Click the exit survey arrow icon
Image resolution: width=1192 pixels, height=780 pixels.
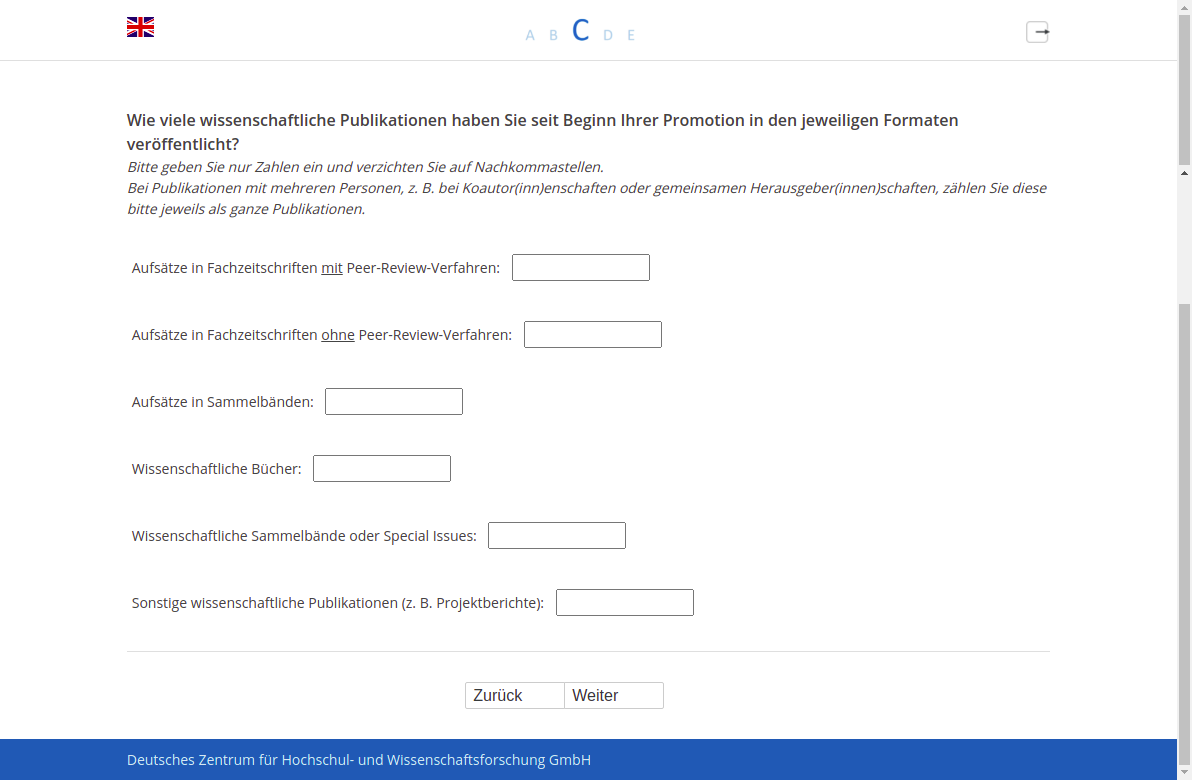click(x=1038, y=32)
